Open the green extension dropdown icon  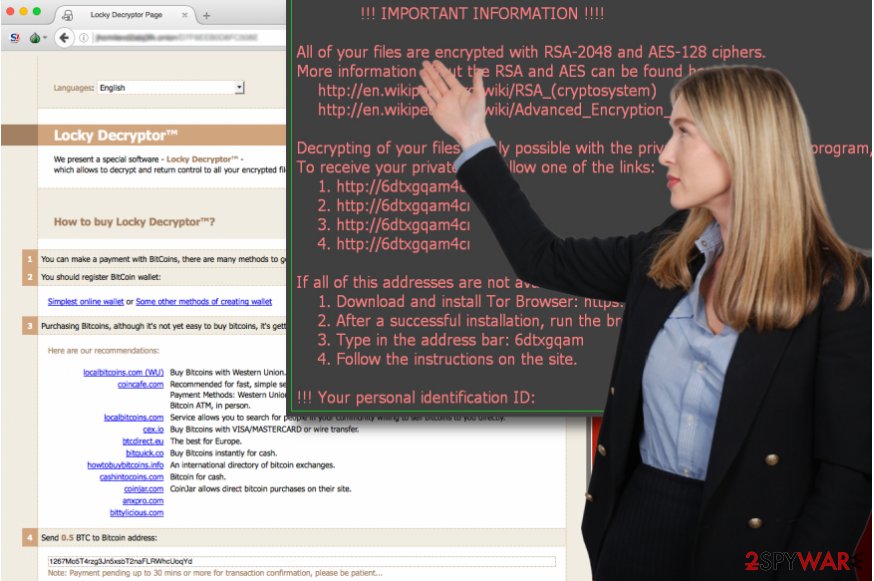37,38
